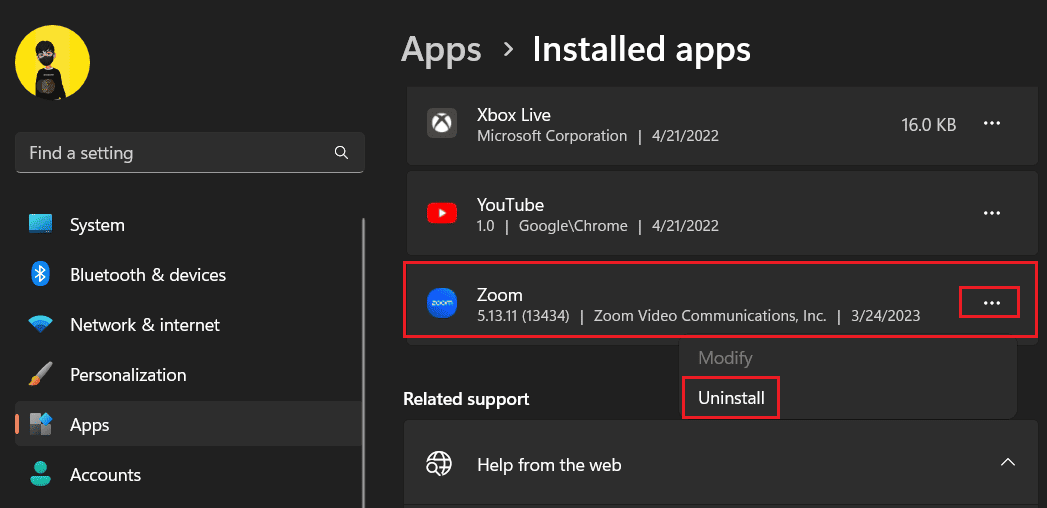This screenshot has width=1047, height=508.
Task: Open System settings page
Action: click(189, 224)
